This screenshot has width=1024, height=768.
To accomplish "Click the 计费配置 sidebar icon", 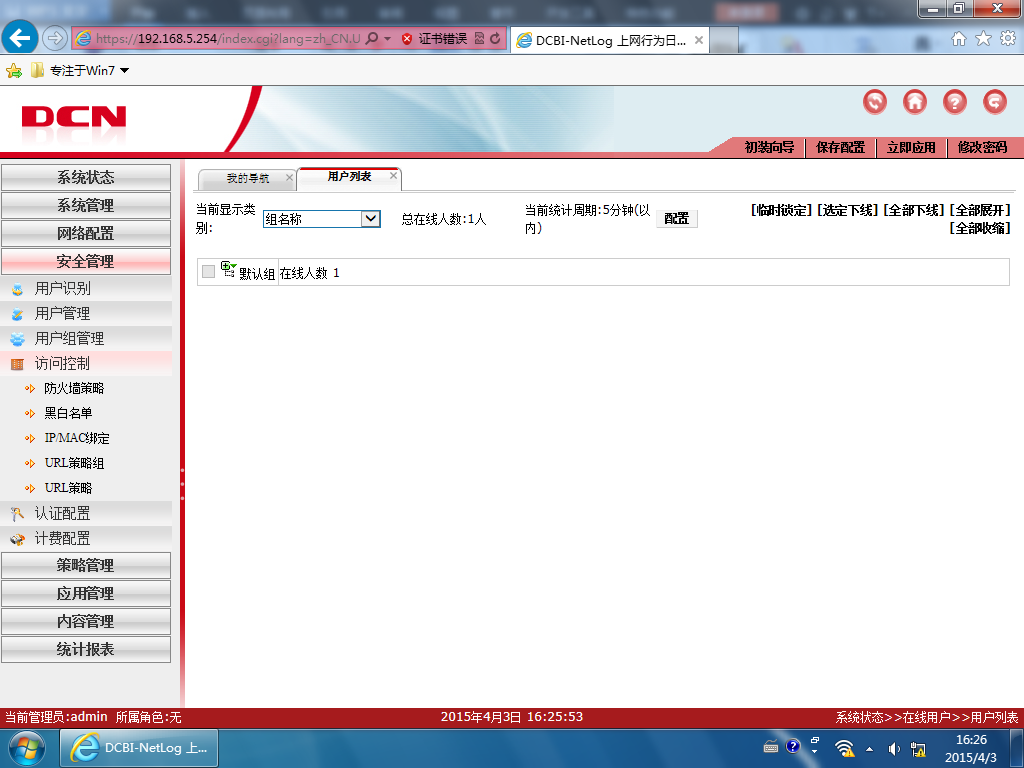I will 18,539.
